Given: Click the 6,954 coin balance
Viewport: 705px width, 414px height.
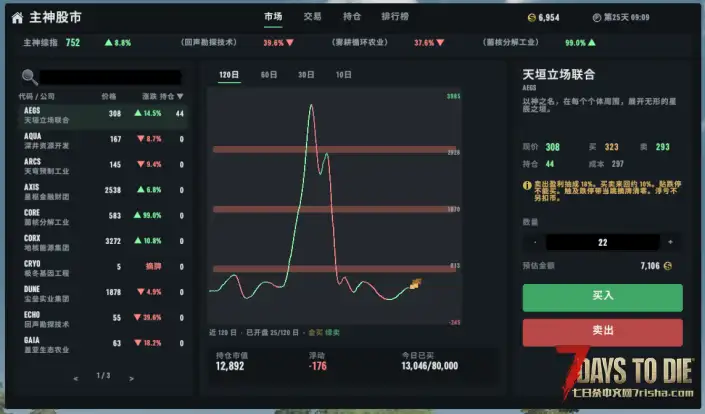Looking at the screenshot, I should point(549,18).
